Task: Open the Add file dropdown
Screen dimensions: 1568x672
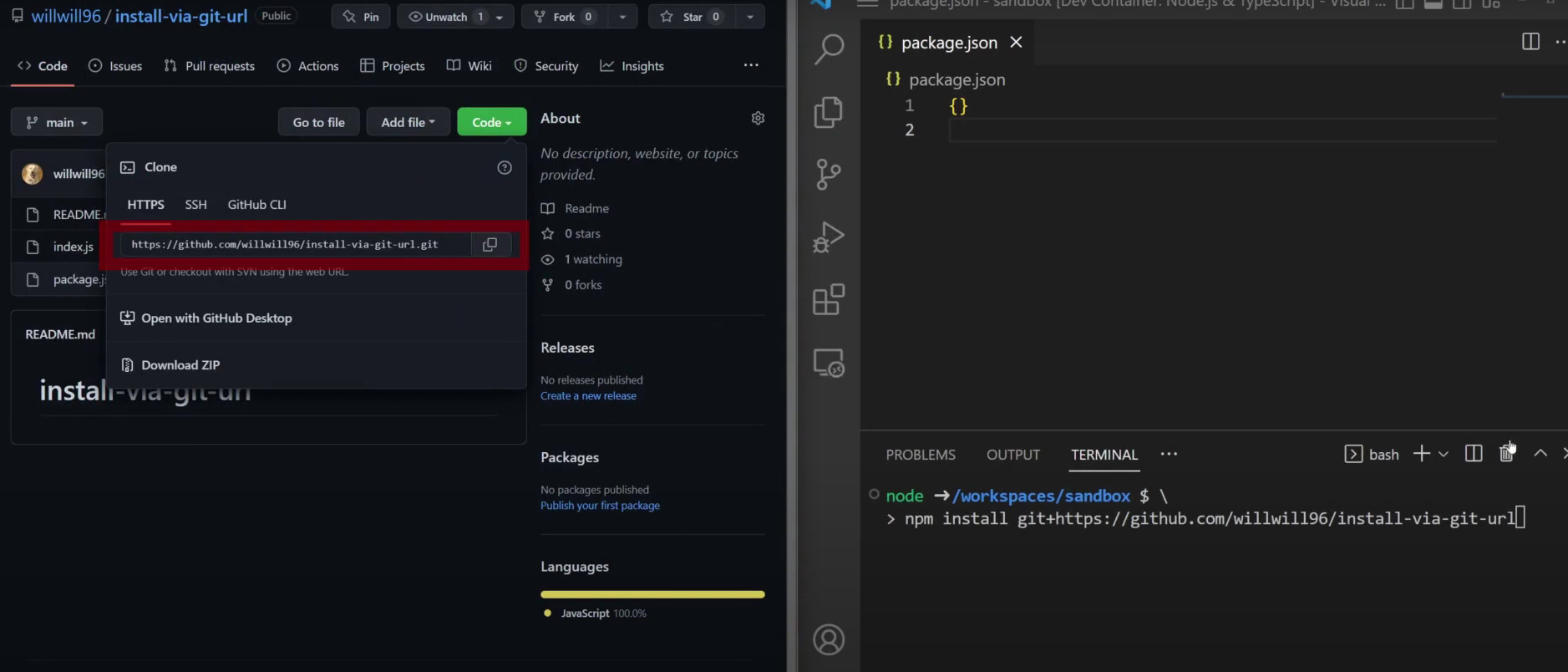Action: (408, 122)
